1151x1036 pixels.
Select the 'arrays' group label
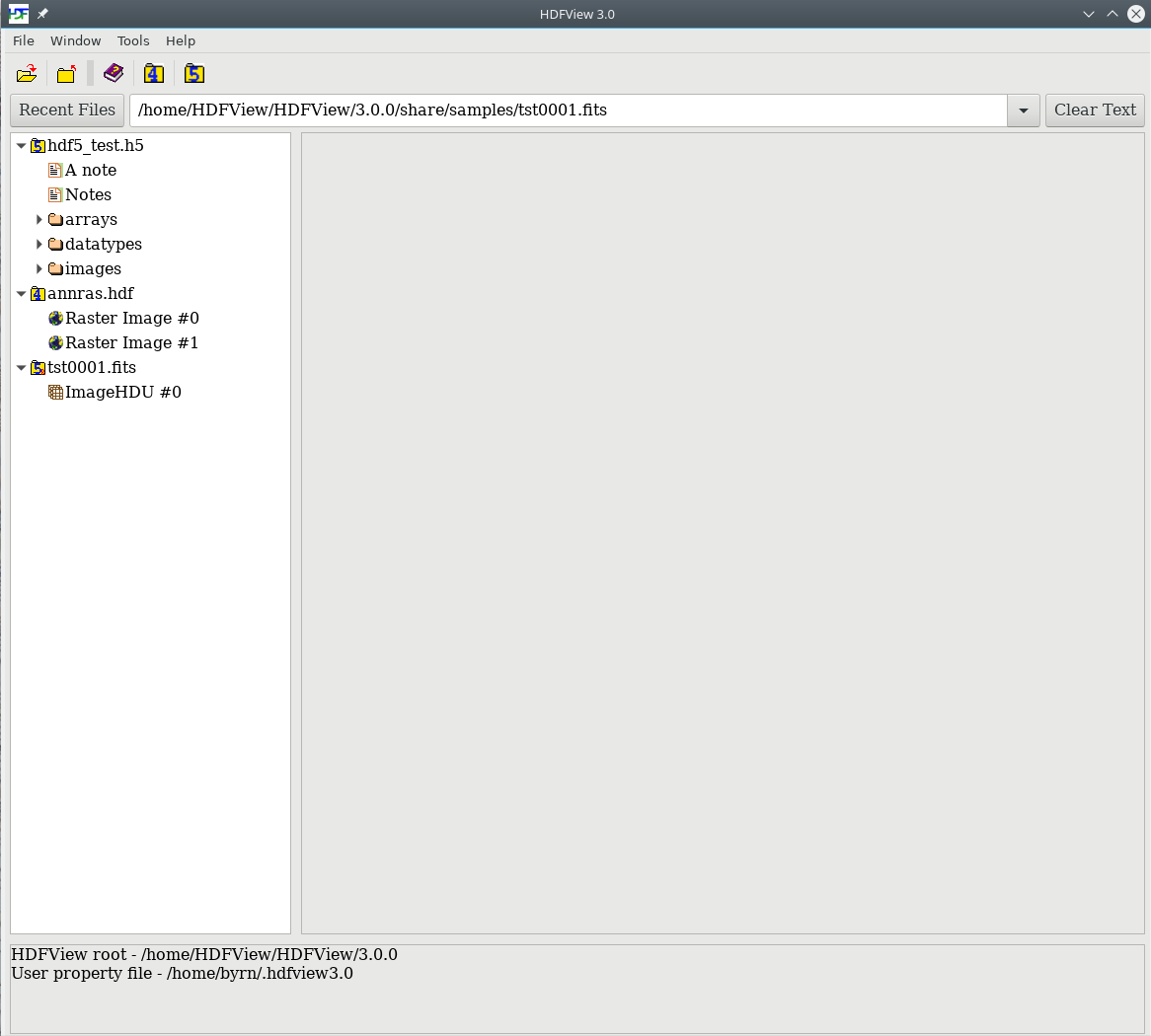pos(91,219)
